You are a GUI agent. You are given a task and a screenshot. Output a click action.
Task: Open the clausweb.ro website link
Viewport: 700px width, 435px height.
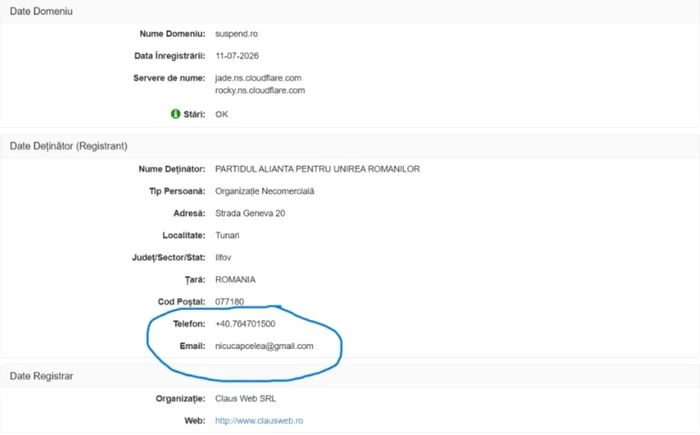coord(259,421)
